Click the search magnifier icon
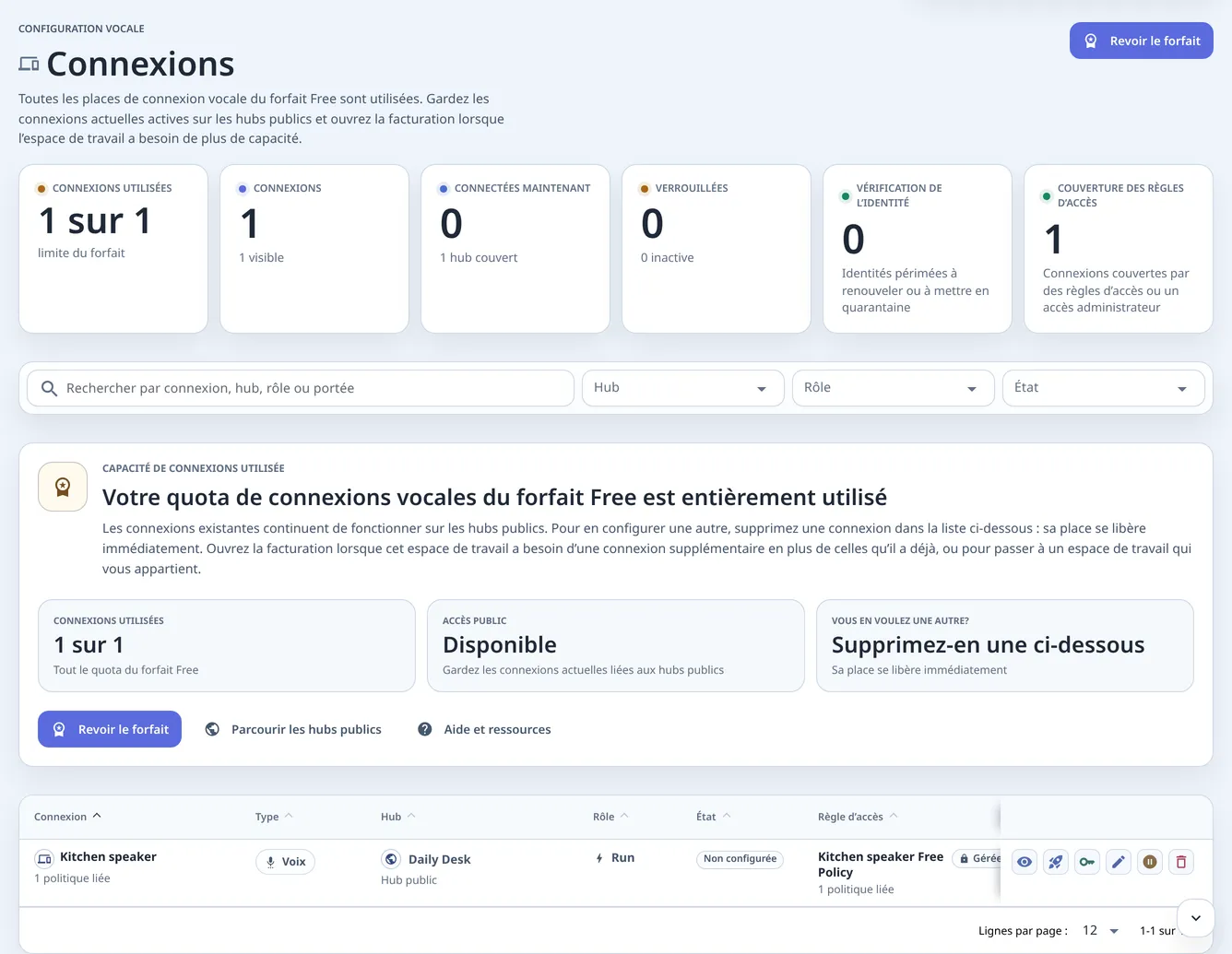Viewport: 1232px width, 954px height. pos(50,389)
